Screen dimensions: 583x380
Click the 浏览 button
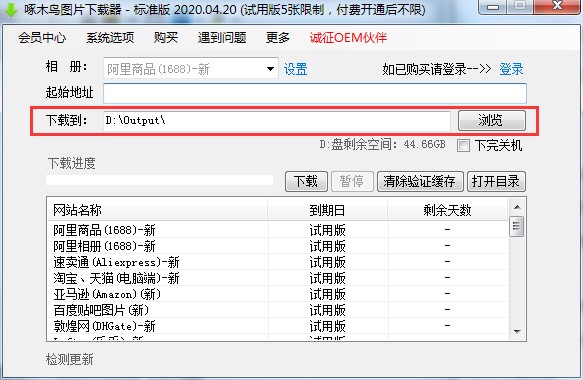click(492, 120)
